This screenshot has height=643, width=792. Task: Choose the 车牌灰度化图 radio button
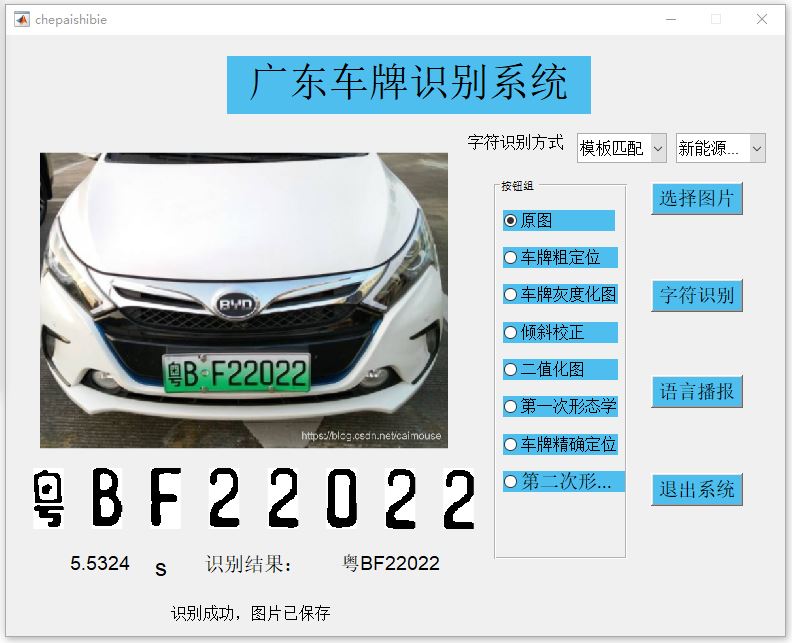pos(560,294)
